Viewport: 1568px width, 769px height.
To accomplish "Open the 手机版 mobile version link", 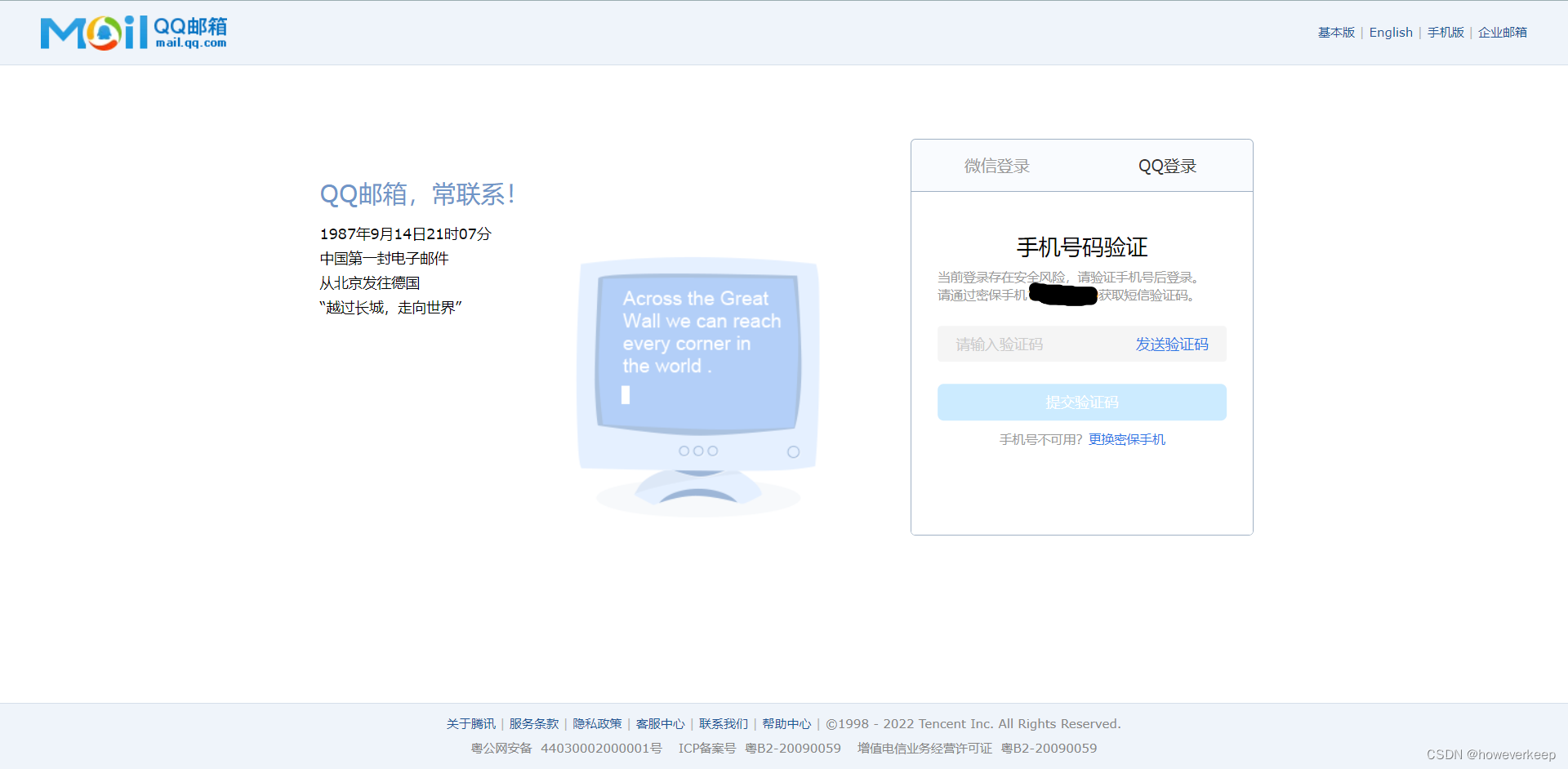I will click(x=1445, y=33).
